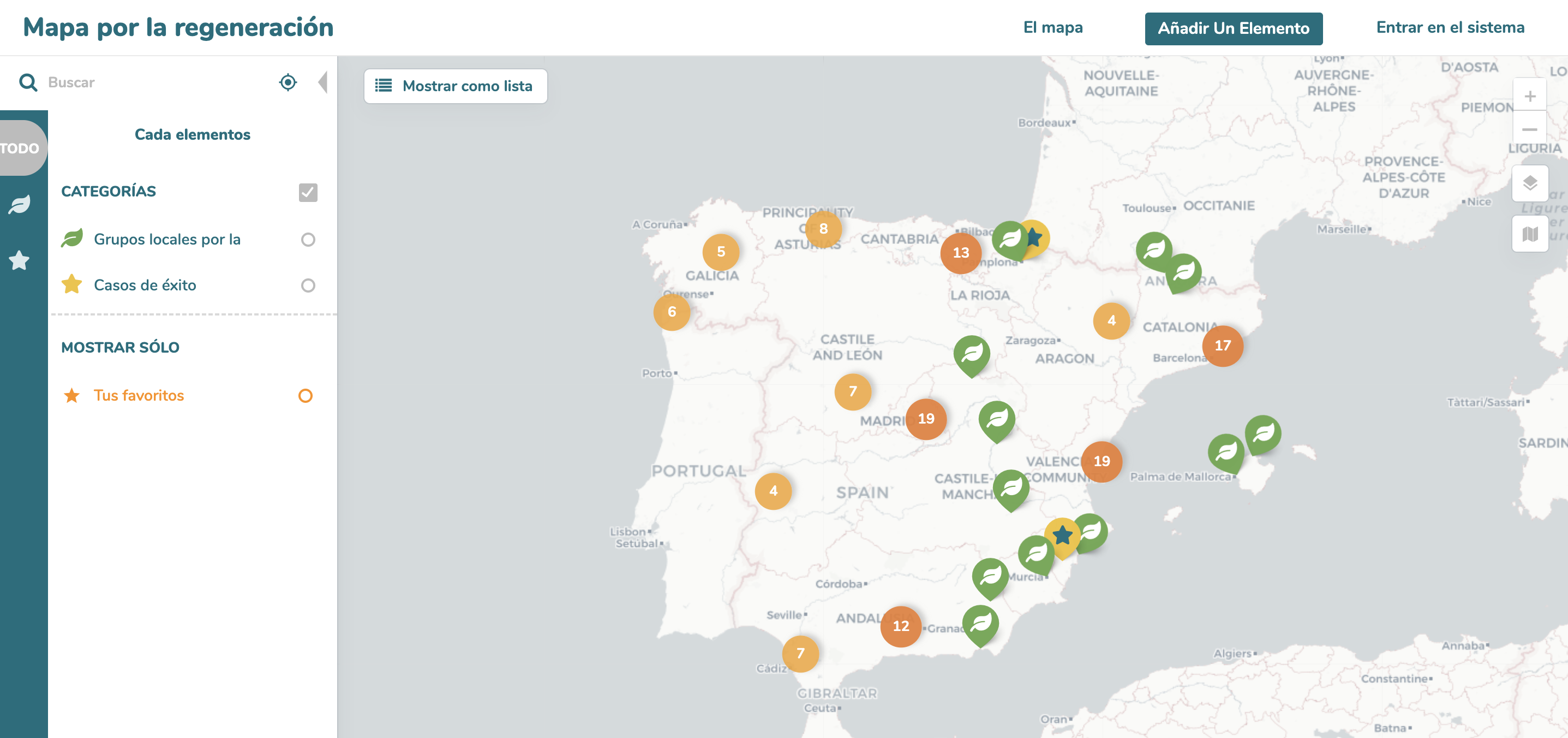Toggle the Categorías checkbox
1568x738 pixels.
pos(308,192)
